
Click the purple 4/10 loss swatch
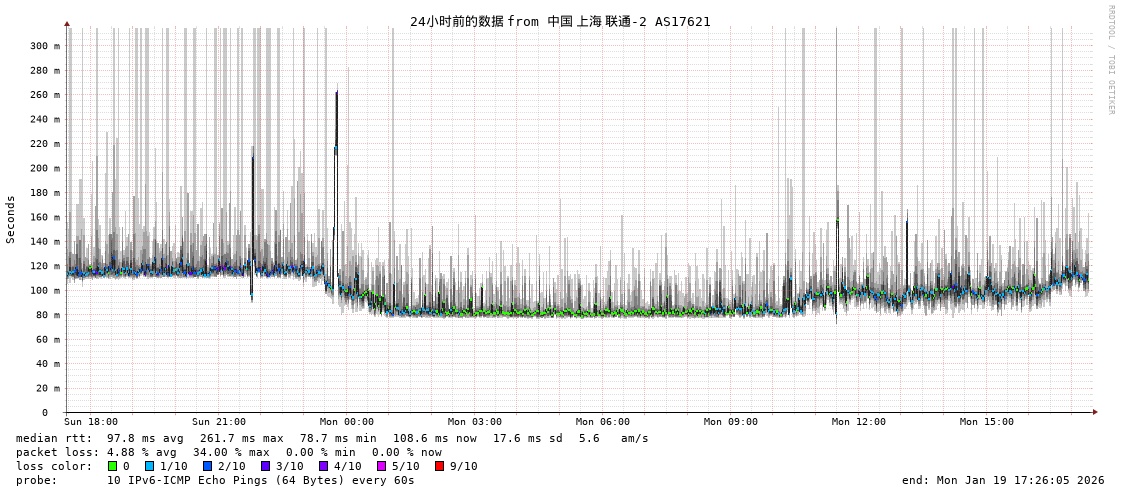coord(323,466)
